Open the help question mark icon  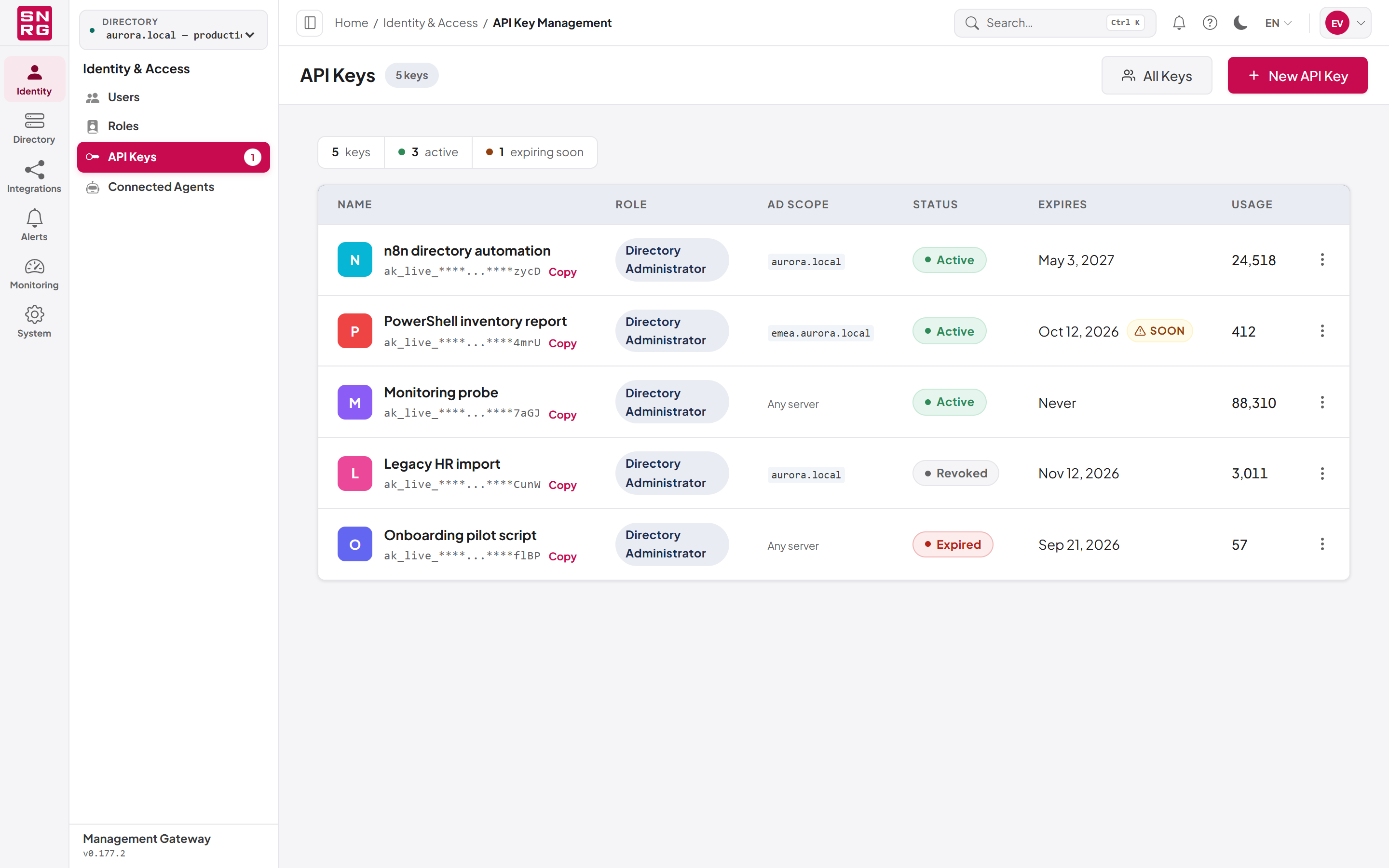1210,23
